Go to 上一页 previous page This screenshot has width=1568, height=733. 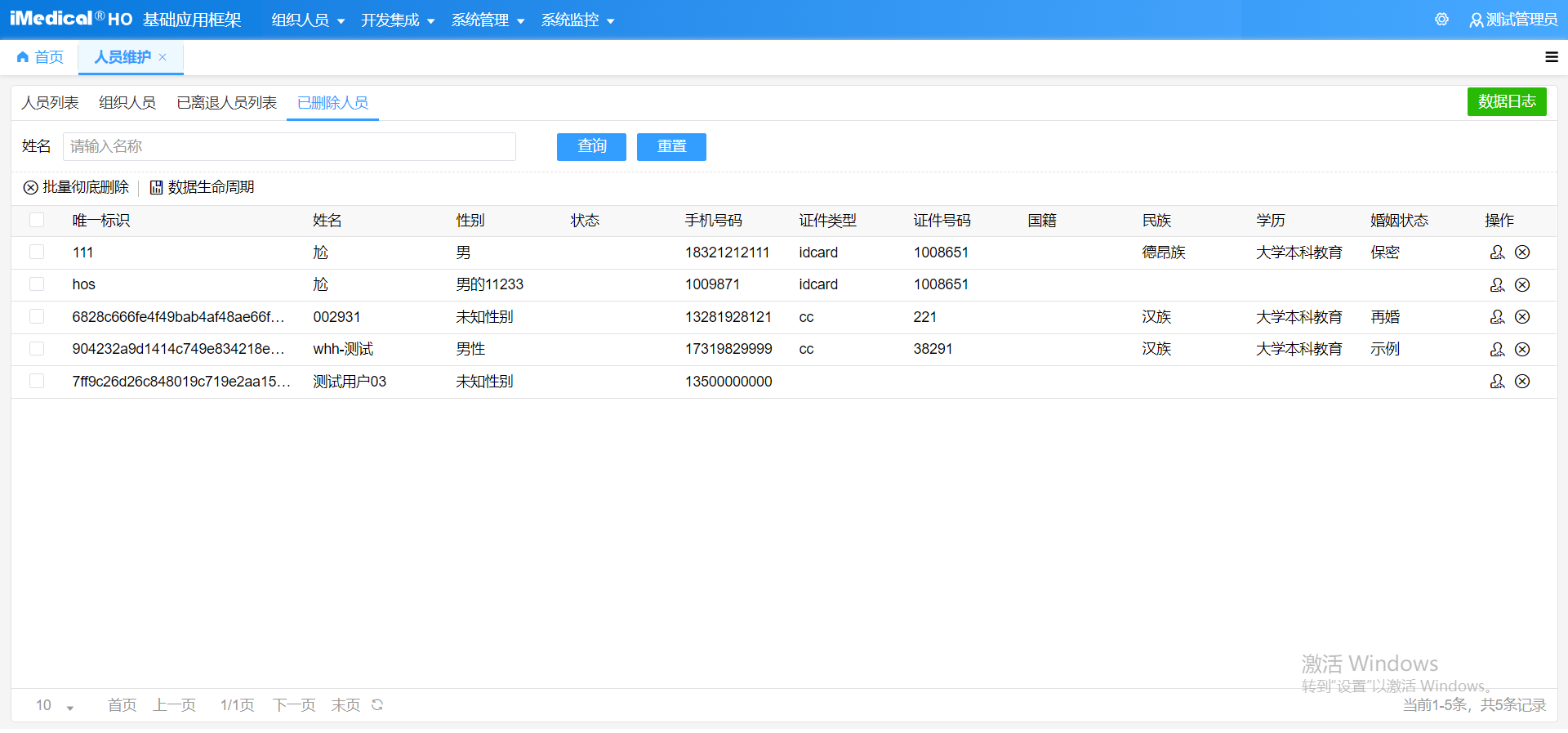pyautogui.click(x=175, y=705)
